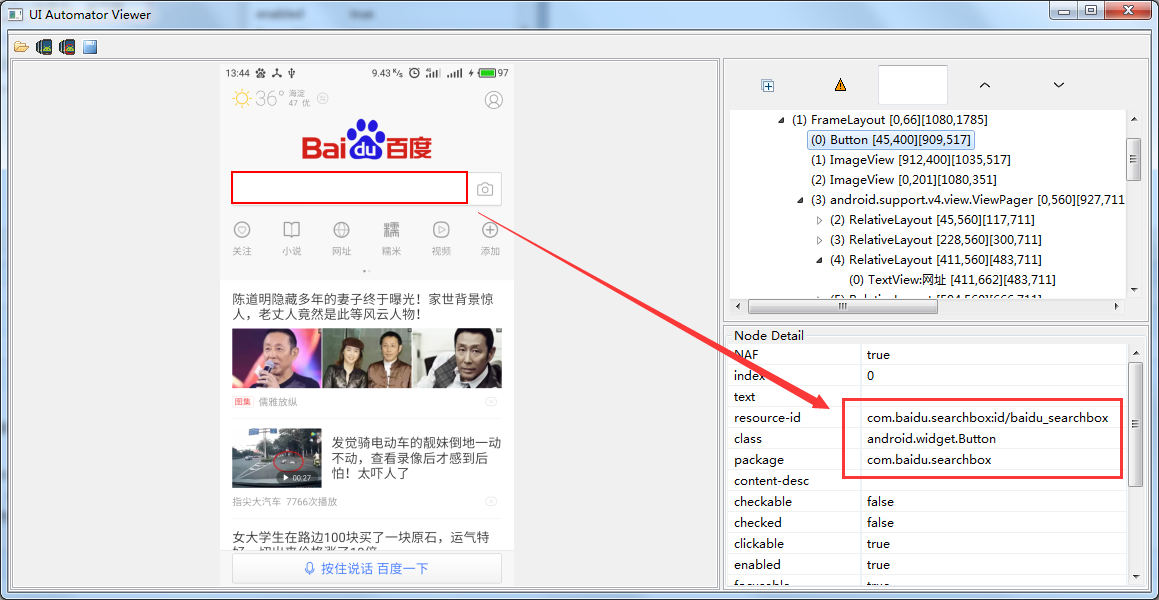Viewport: 1159px width, 600px height.
Task: Click the resource-id value baidu_searchbox
Action: coord(988,418)
